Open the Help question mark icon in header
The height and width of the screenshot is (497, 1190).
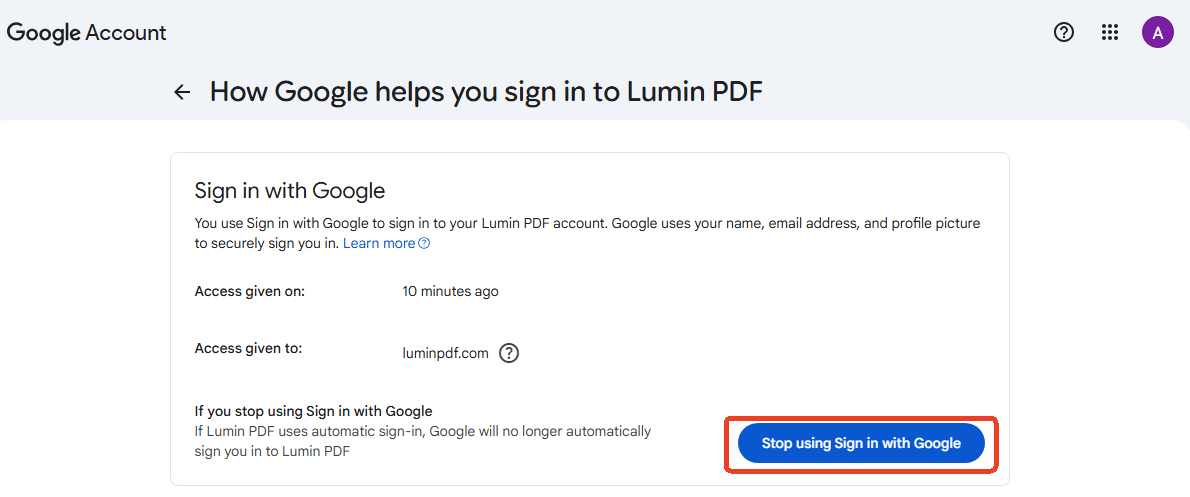point(1065,32)
